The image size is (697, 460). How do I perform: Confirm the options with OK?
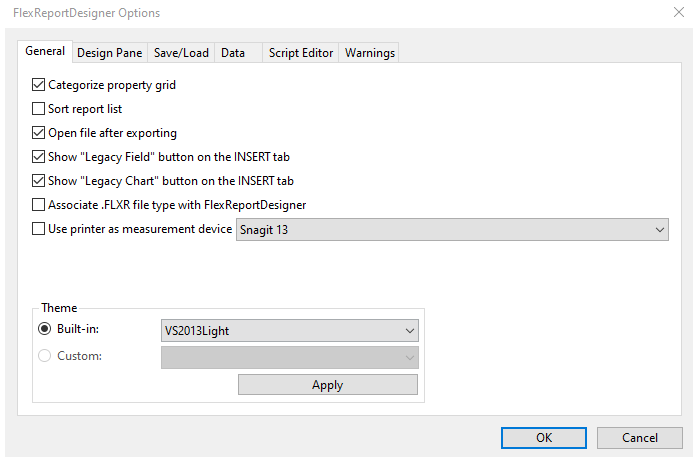click(544, 438)
